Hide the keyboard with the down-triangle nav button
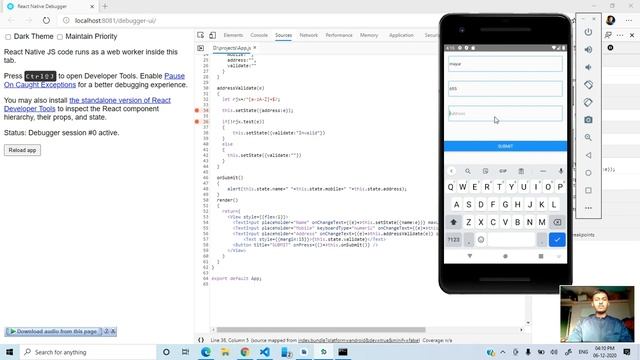 click(470, 256)
